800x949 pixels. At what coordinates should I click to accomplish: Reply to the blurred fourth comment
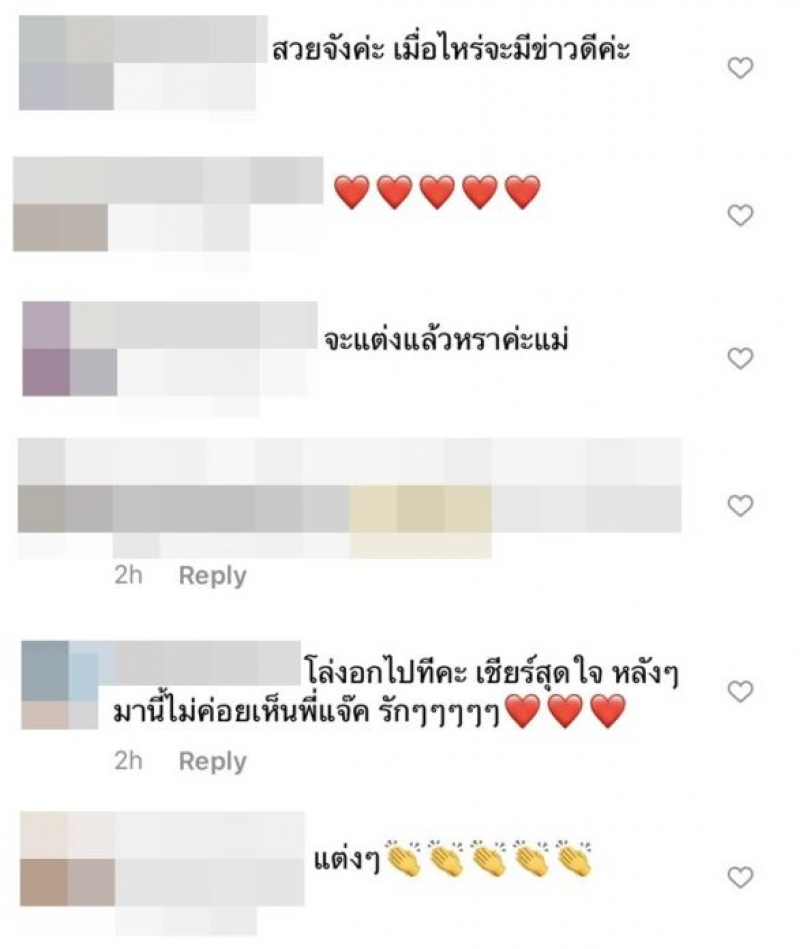pyautogui.click(x=212, y=576)
